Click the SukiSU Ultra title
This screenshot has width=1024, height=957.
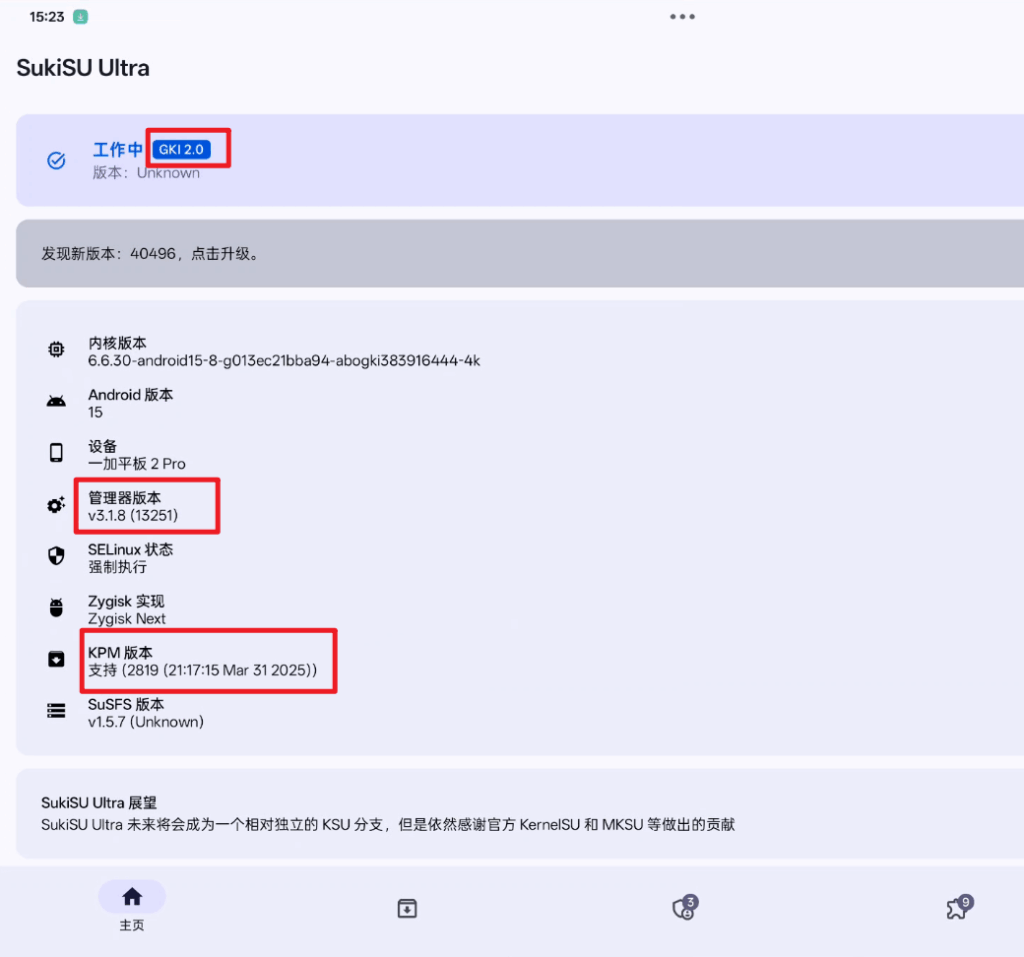click(x=83, y=67)
